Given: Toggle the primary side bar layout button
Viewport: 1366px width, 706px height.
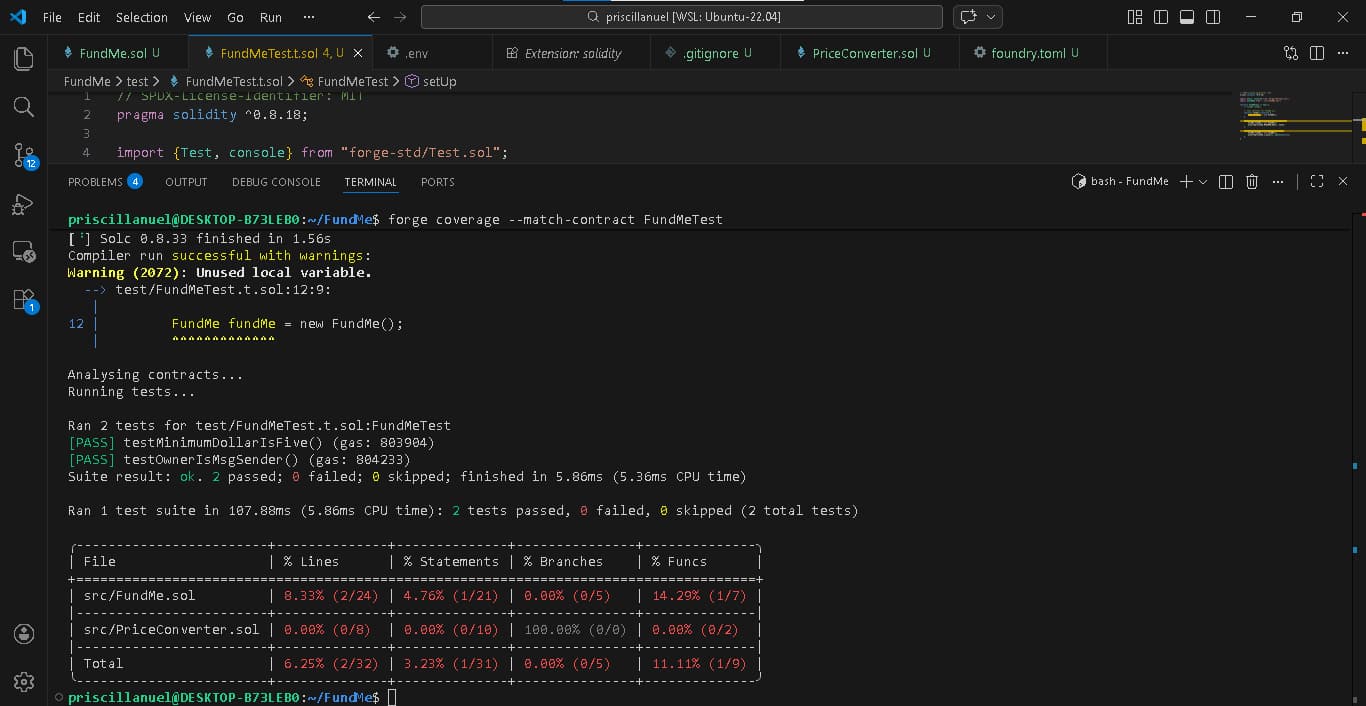Looking at the screenshot, I should 1161,17.
